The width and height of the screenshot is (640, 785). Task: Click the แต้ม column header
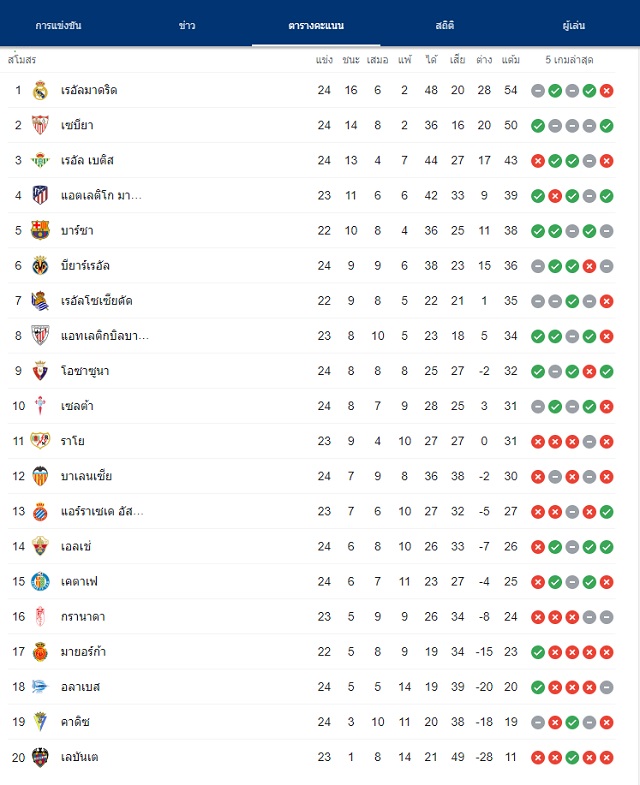coord(511,60)
